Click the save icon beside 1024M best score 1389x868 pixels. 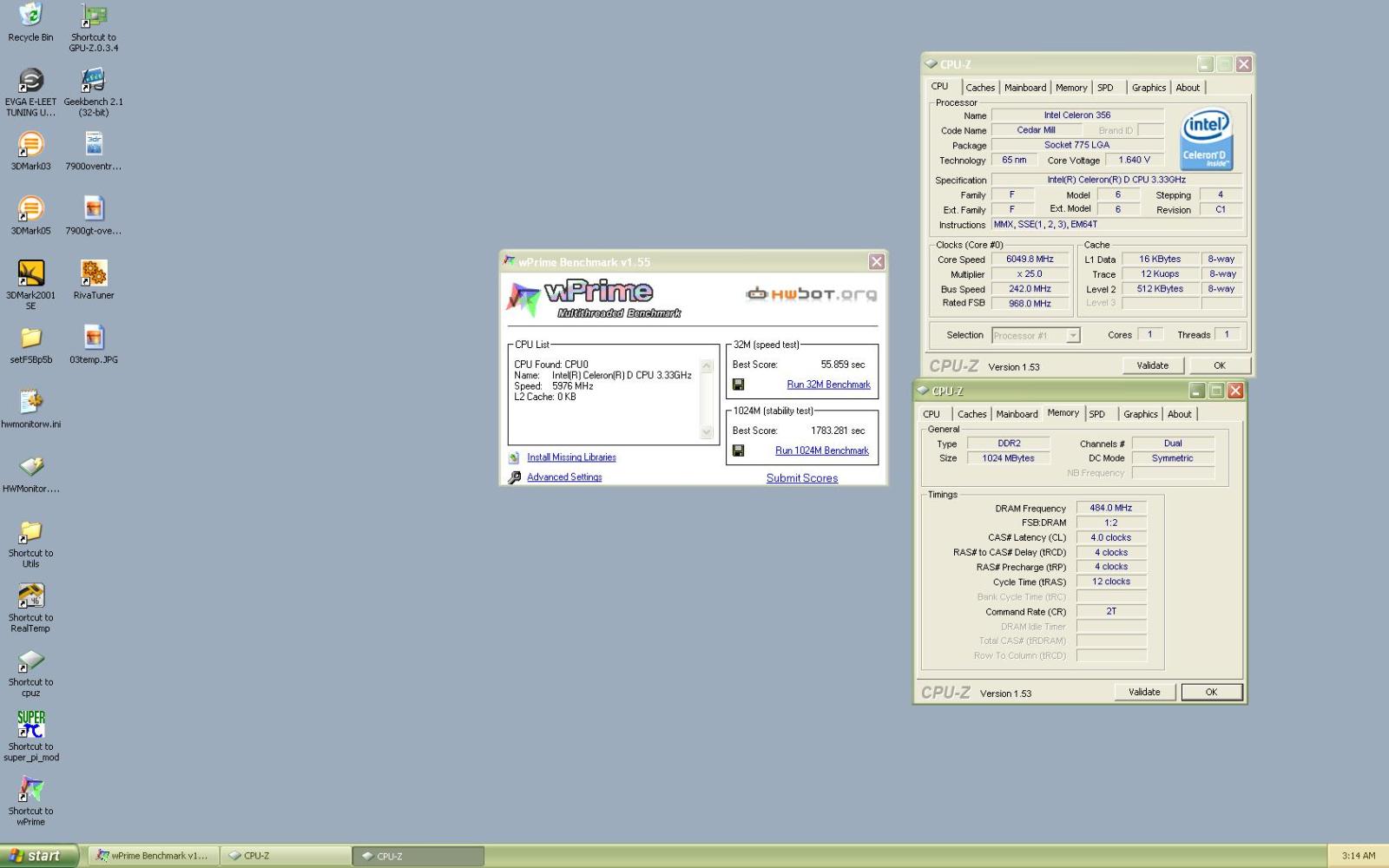tap(738, 450)
